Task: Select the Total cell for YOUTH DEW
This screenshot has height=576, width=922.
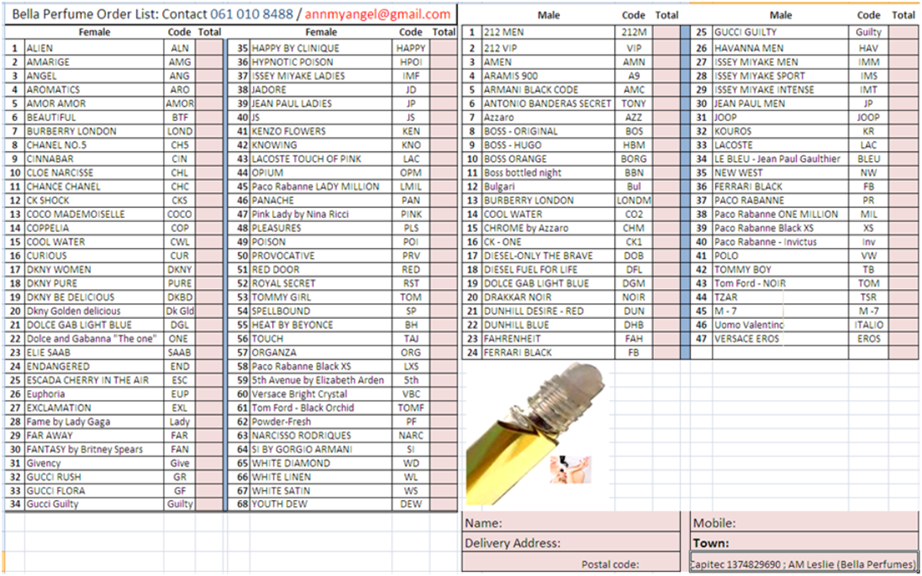Action: [443, 504]
